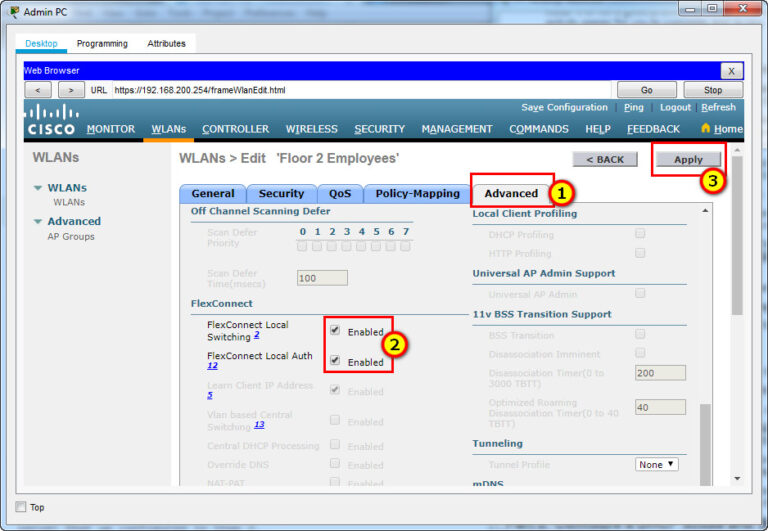Select the Advanced tab
The height and width of the screenshot is (531, 768).
pyautogui.click(x=511, y=193)
